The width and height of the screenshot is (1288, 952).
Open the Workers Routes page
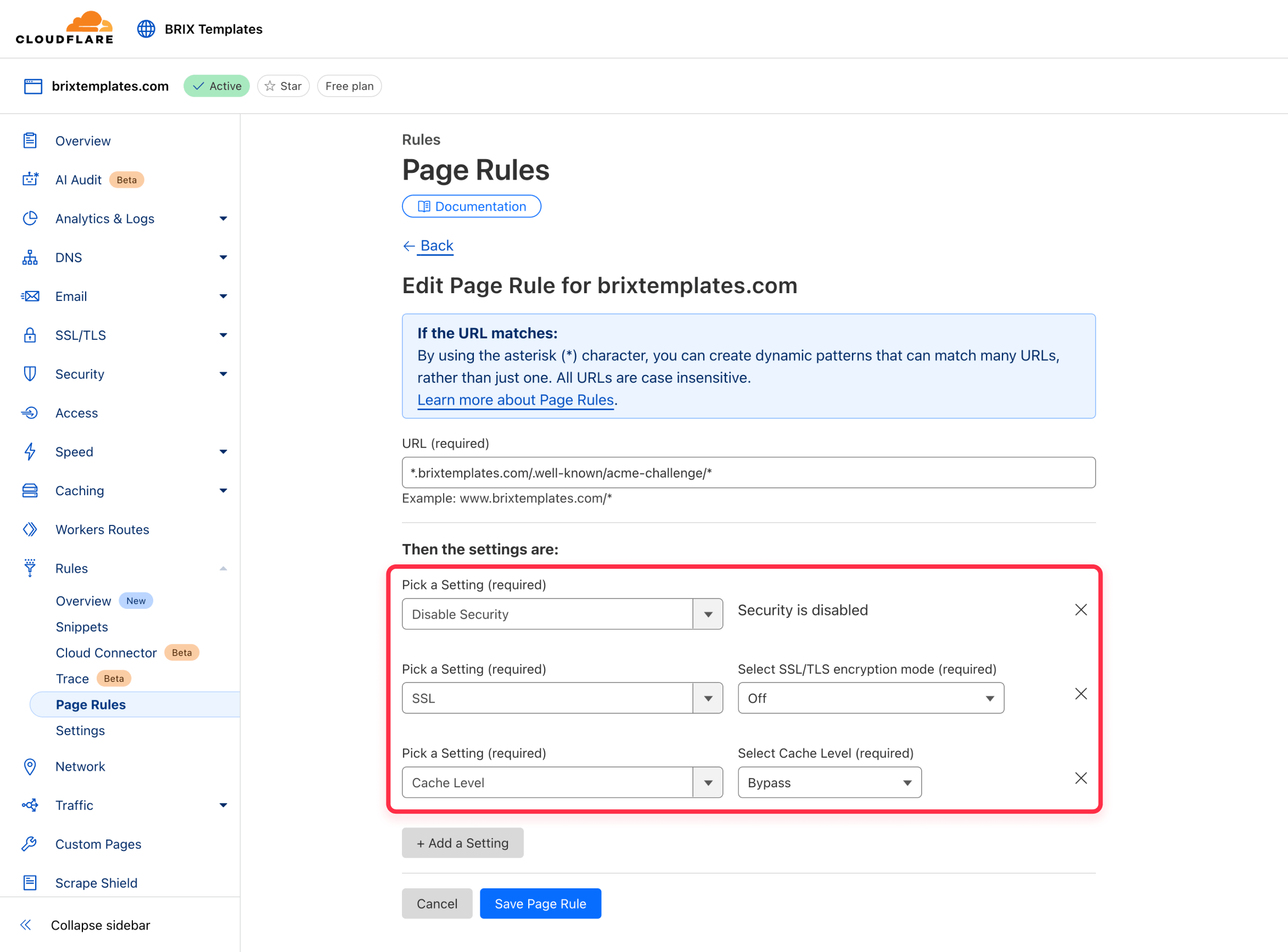pyautogui.click(x=102, y=529)
